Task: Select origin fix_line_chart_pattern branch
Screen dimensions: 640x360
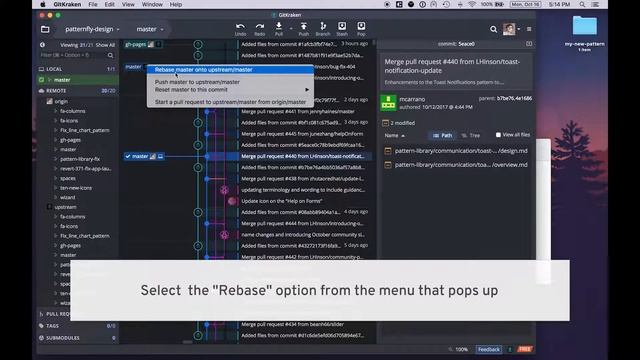Action: 85,130
